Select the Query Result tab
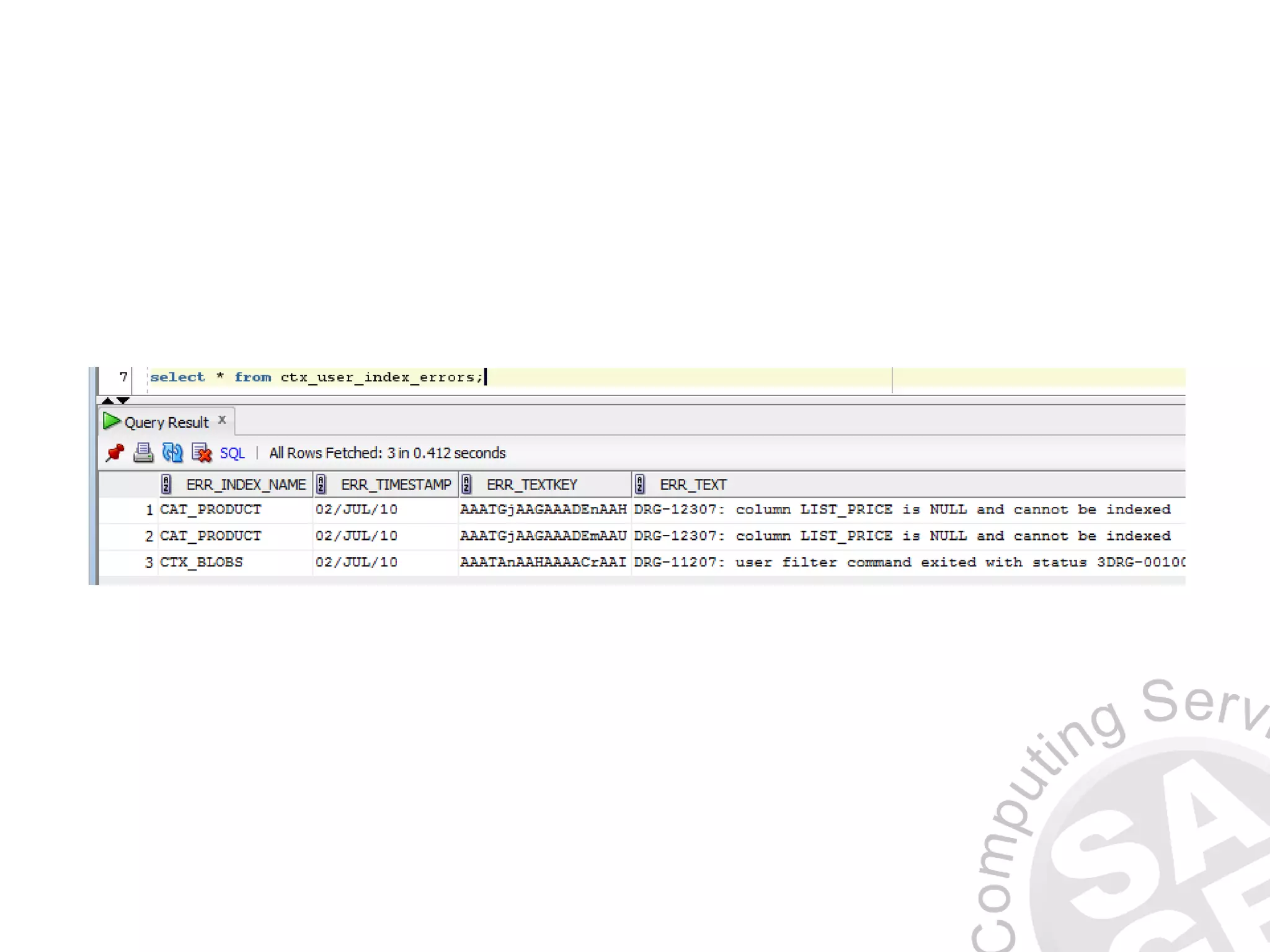 (166, 423)
